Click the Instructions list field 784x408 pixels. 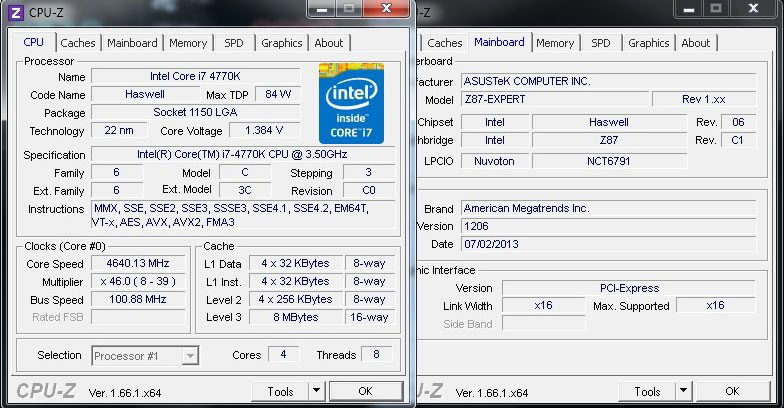click(x=242, y=215)
